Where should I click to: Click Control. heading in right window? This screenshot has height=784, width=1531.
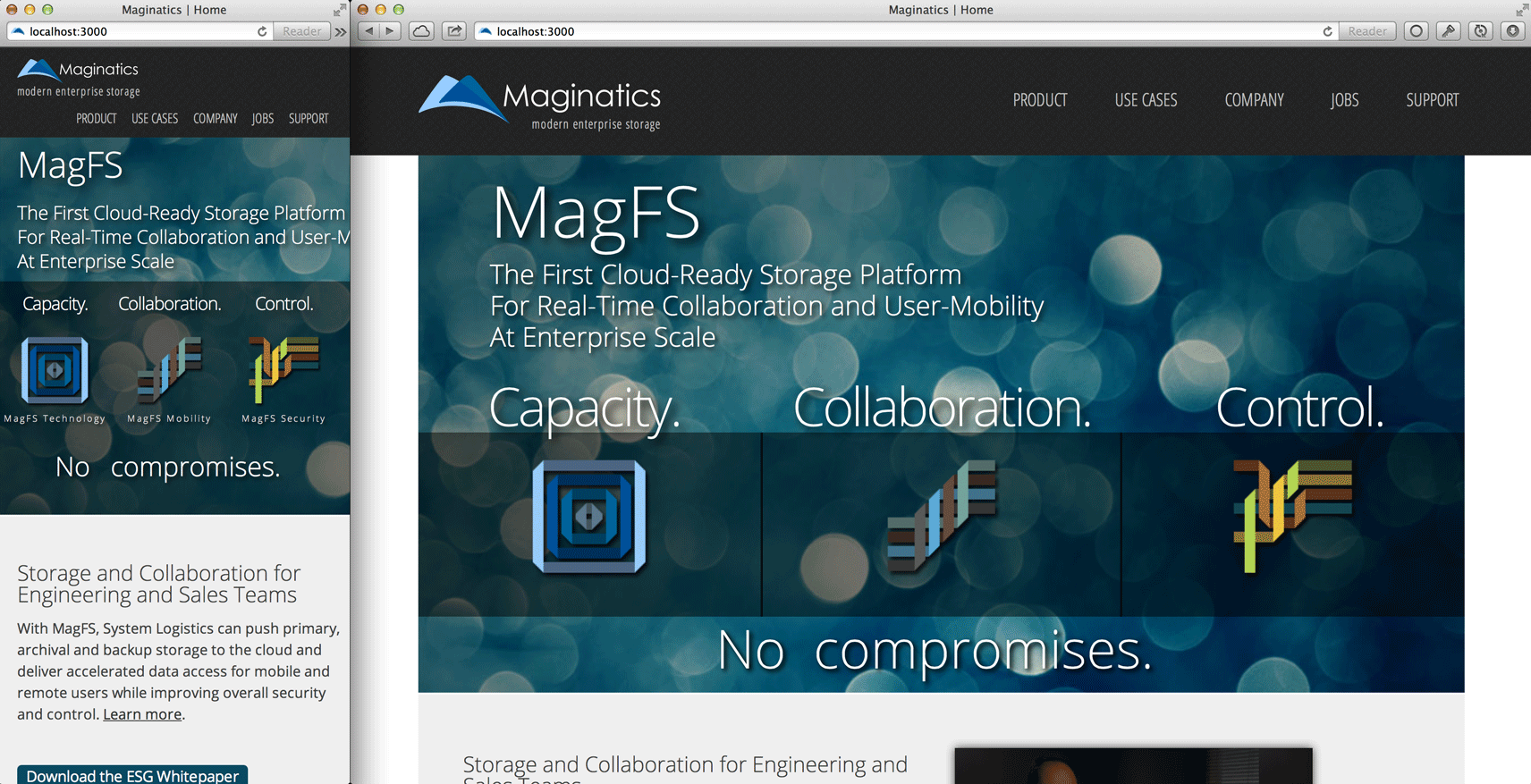(1299, 408)
